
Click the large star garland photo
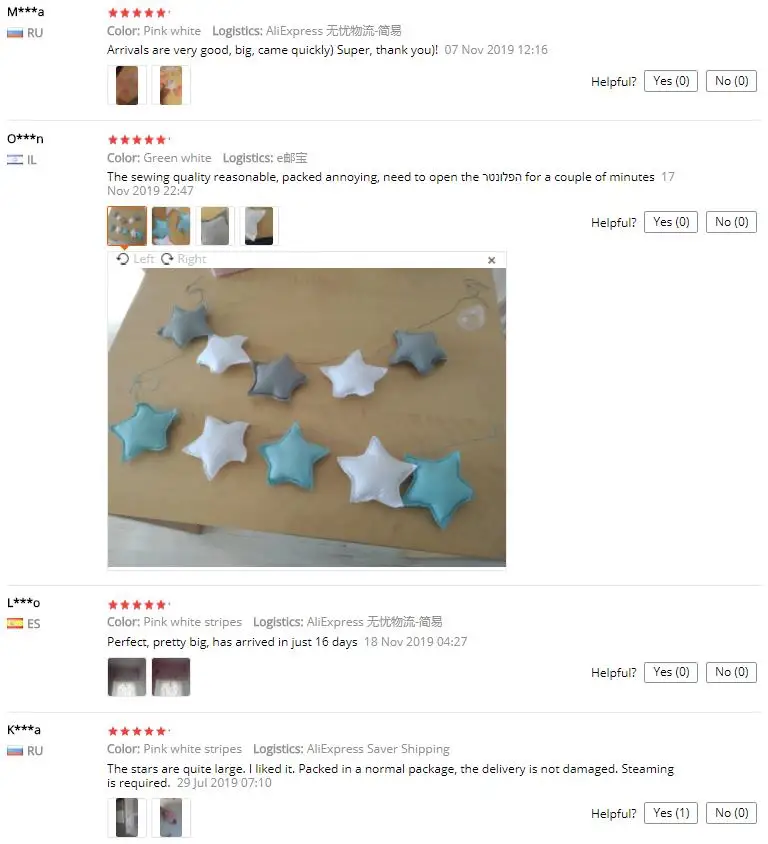click(307, 417)
